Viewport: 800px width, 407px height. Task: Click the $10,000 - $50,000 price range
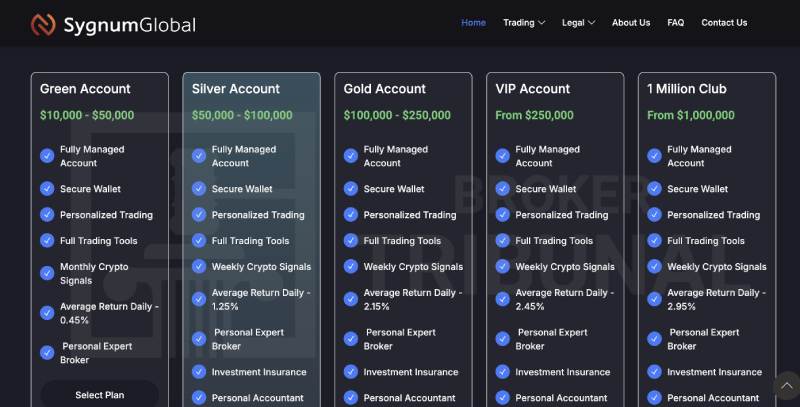tap(87, 115)
